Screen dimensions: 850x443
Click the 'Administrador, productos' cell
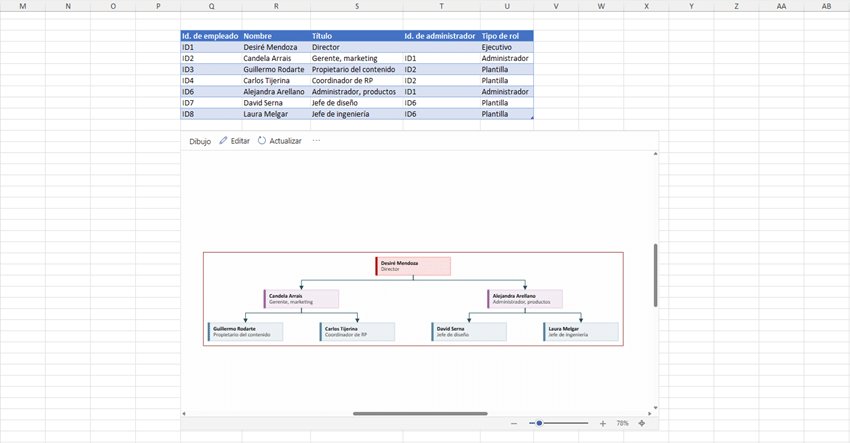click(357, 92)
